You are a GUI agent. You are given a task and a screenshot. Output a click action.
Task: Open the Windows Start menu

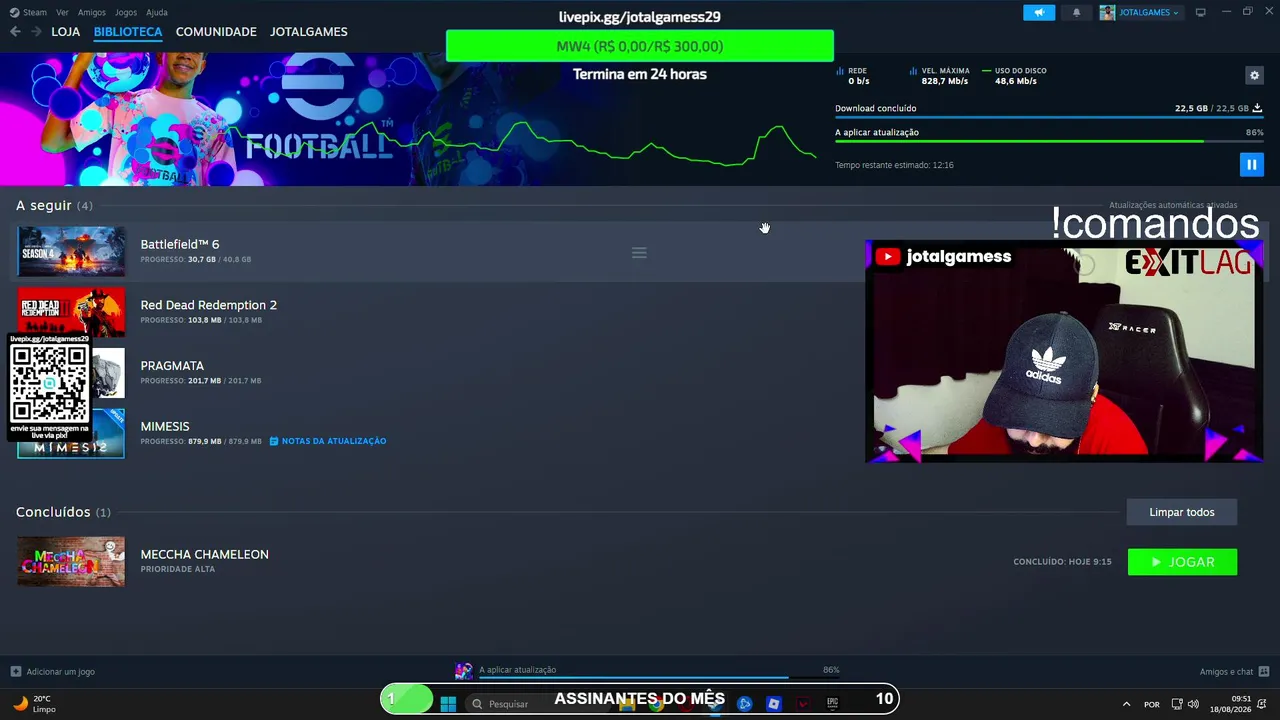[448, 703]
